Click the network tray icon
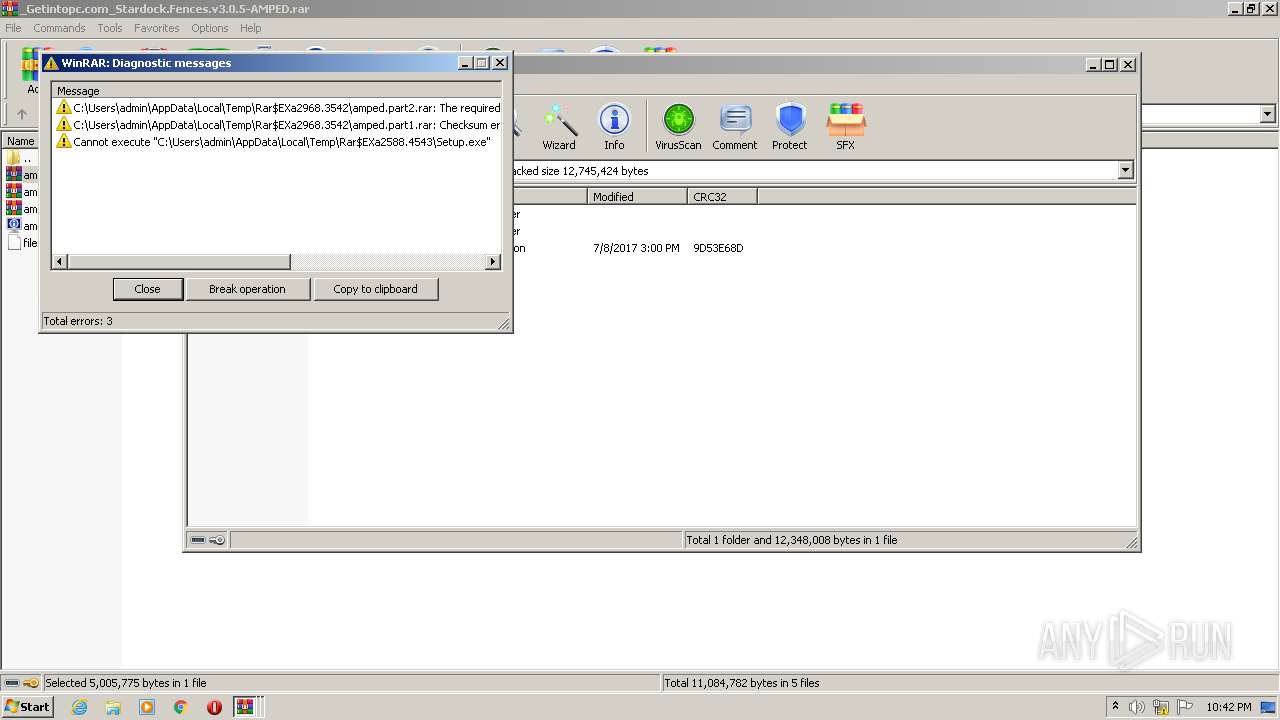Viewport: 1280px width, 720px height. click(1161, 707)
